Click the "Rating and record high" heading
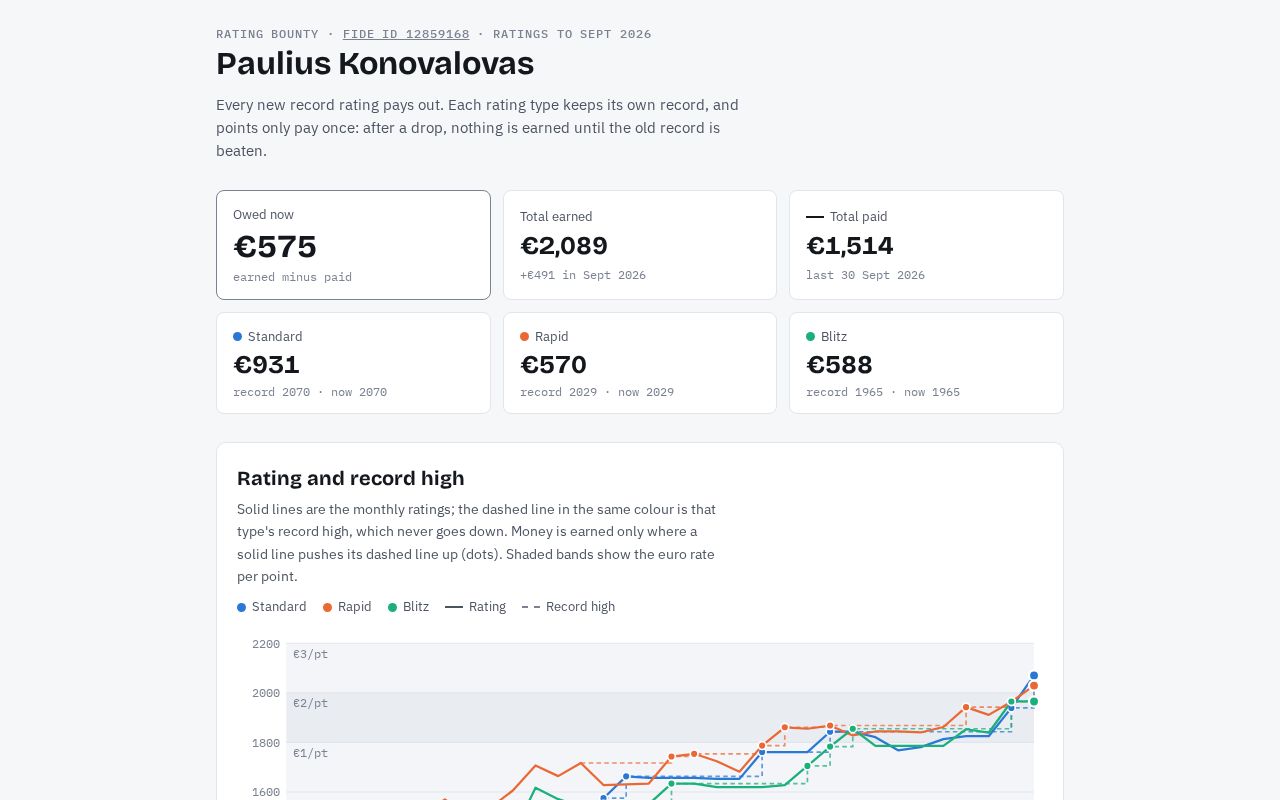Viewport: 1280px width, 800px height. (351, 478)
